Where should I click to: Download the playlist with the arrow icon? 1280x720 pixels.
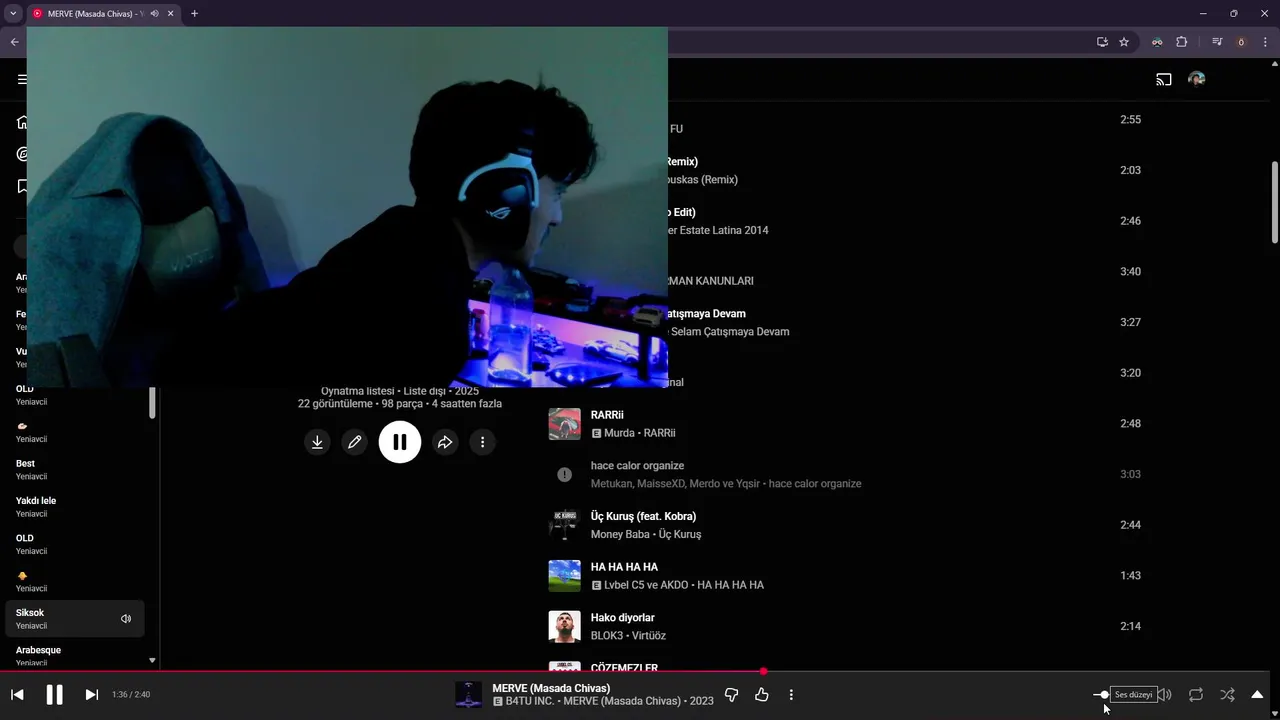tap(317, 442)
